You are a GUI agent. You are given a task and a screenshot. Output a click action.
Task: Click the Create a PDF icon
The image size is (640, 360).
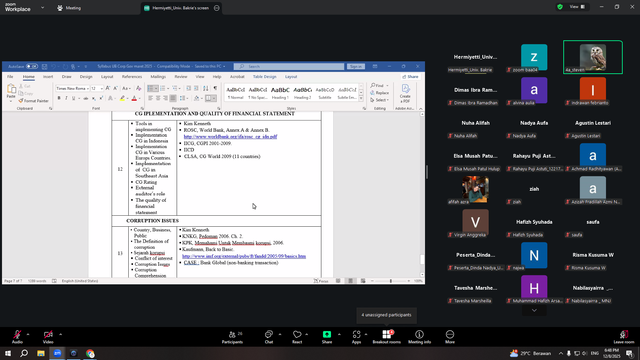click(x=405, y=93)
